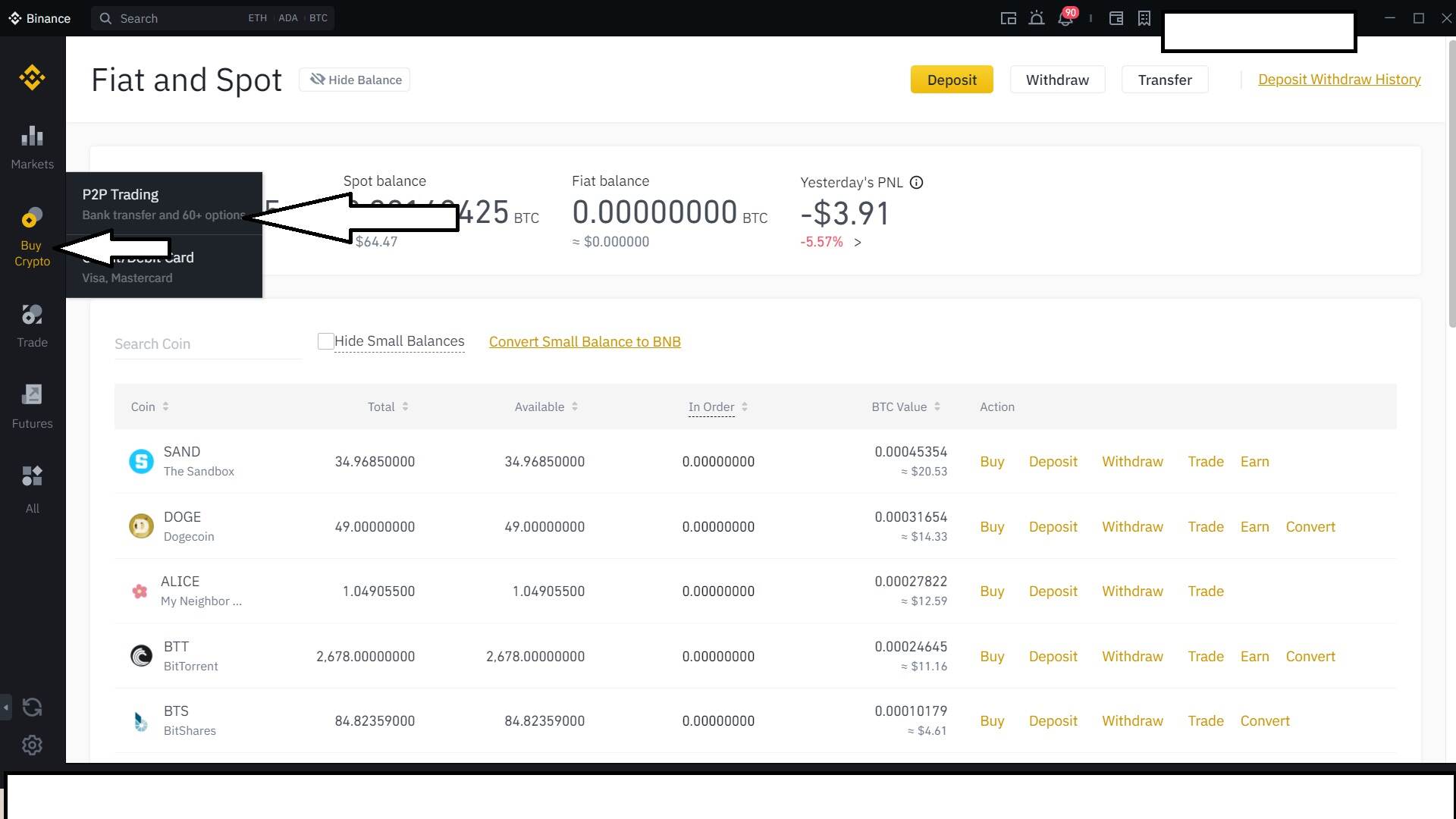Click the BitTorrent coin icon

tap(141, 656)
